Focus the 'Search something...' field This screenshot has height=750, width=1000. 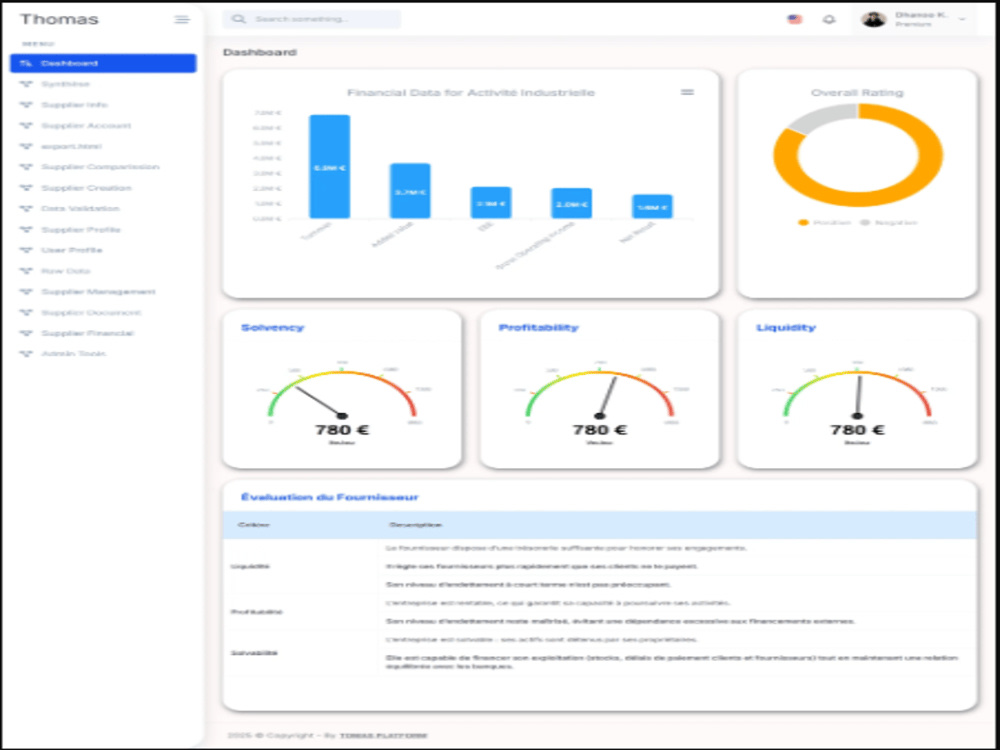(312, 19)
